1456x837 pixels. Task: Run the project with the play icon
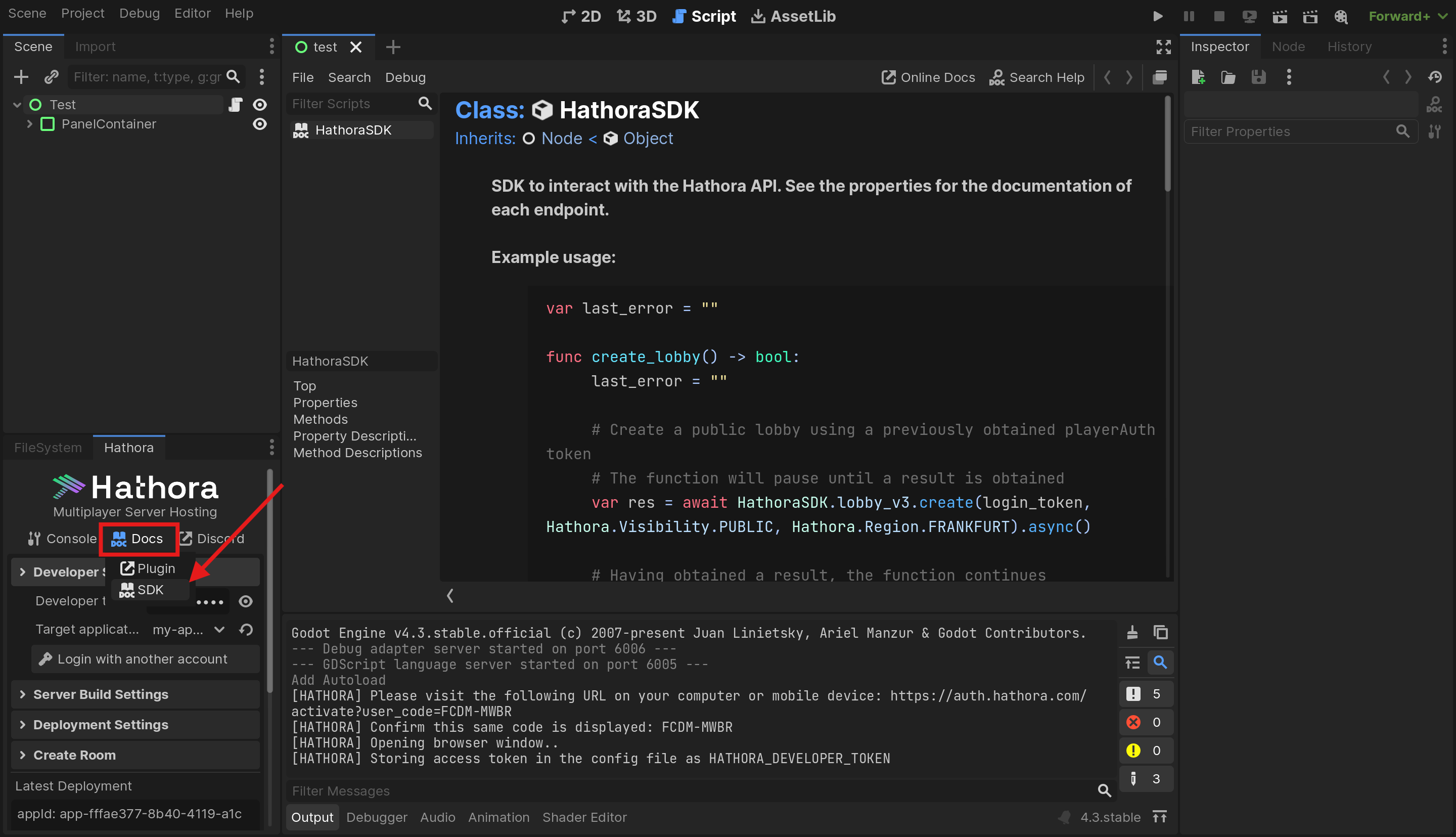[x=1158, y=16]
